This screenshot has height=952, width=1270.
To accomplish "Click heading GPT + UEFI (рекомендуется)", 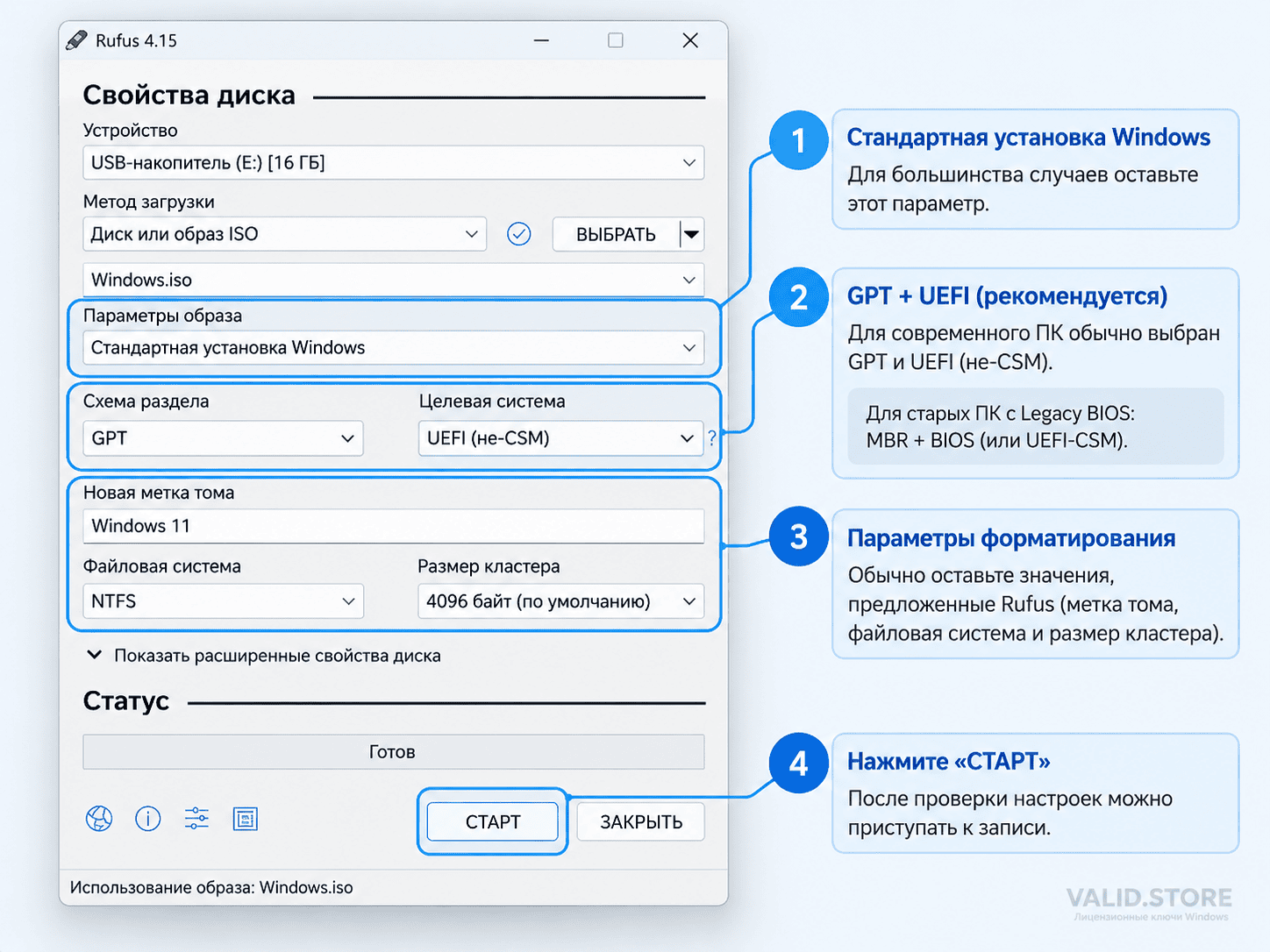I will pyautogui.click(x=1007, y=296).
